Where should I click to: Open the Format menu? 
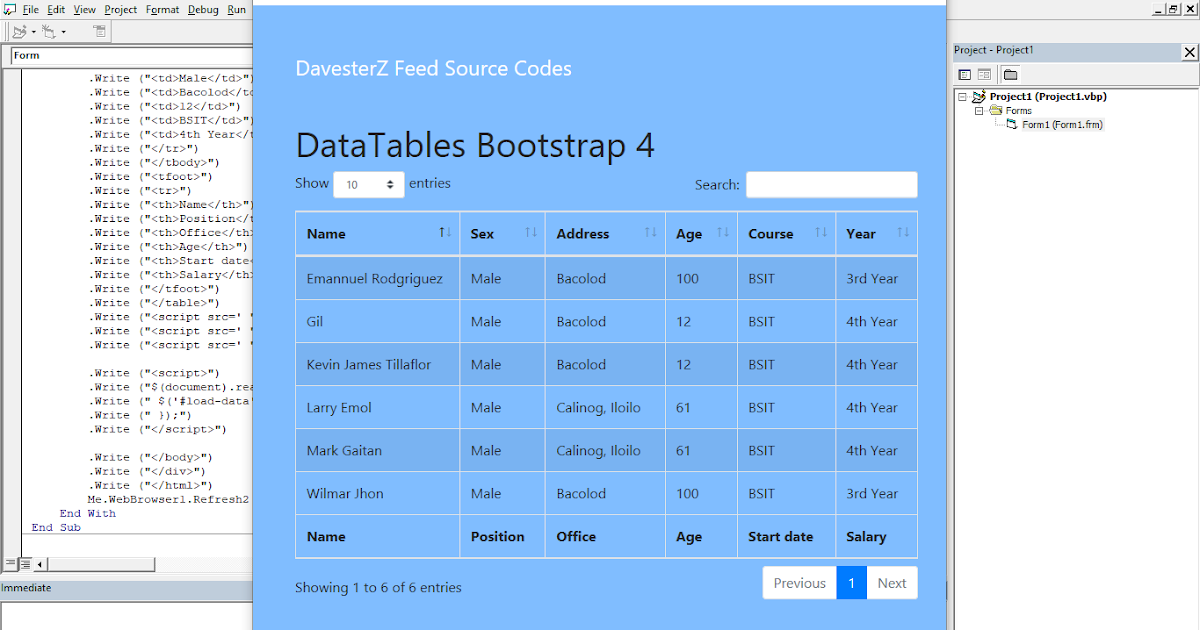tap(162, 9)
